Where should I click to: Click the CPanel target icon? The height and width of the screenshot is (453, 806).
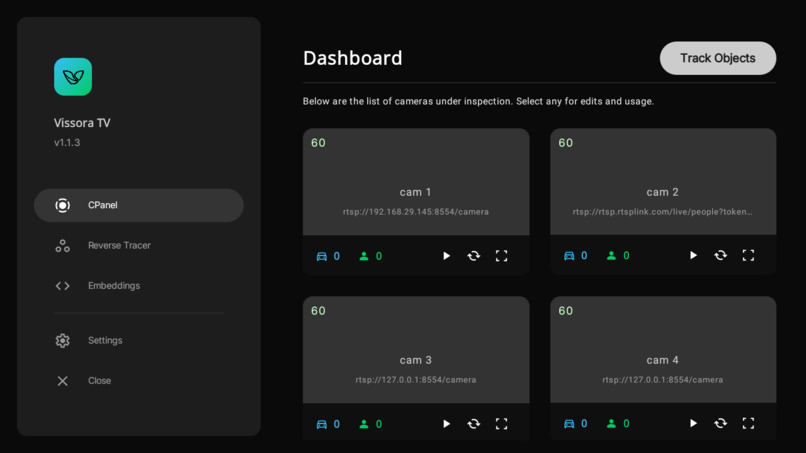[x=63, y=205]
